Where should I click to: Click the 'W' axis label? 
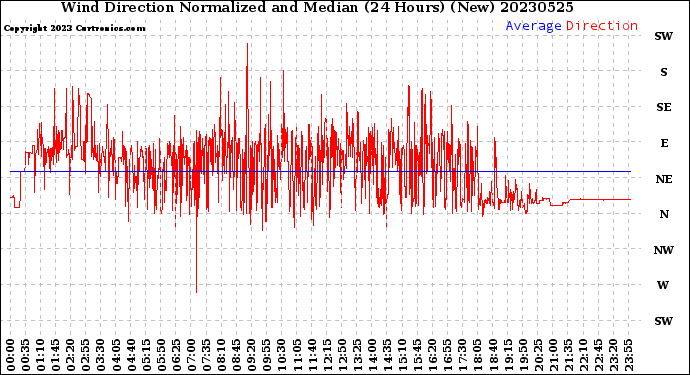[x=663, y=285]
